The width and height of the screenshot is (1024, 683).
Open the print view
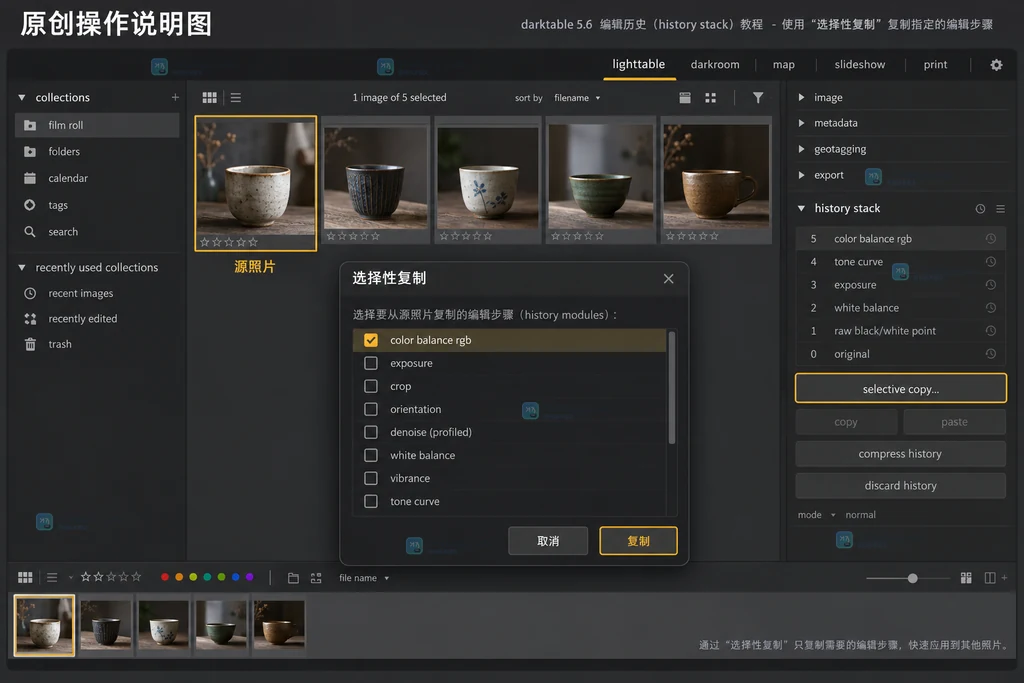[935, 65]
